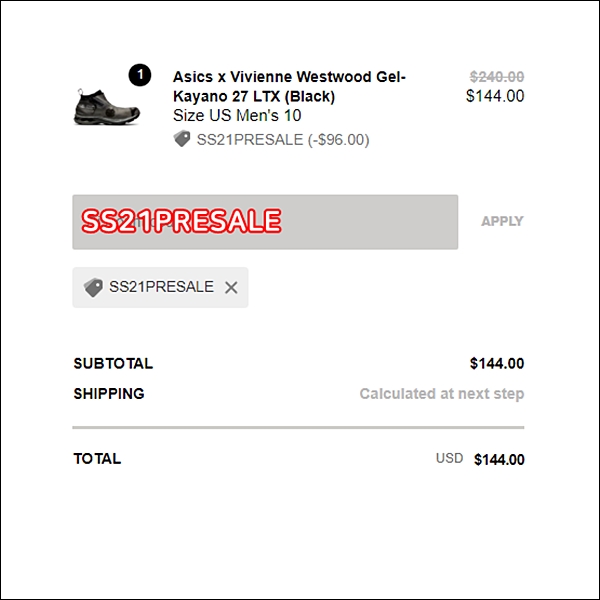The width and height of the screenshot is (600, 600).
Task: Click the APPLY button
Action: point(502,221)
